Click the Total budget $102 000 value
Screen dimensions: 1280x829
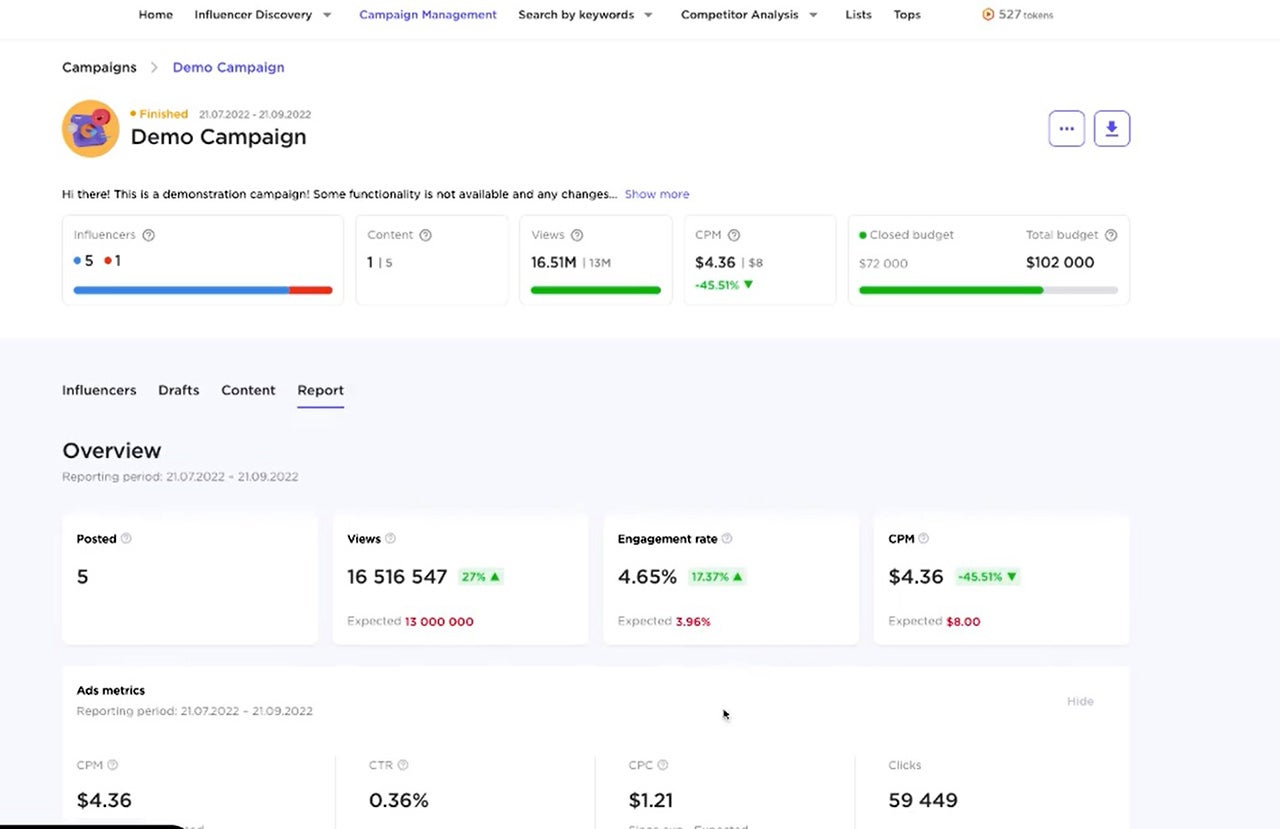pos(1060,262)
